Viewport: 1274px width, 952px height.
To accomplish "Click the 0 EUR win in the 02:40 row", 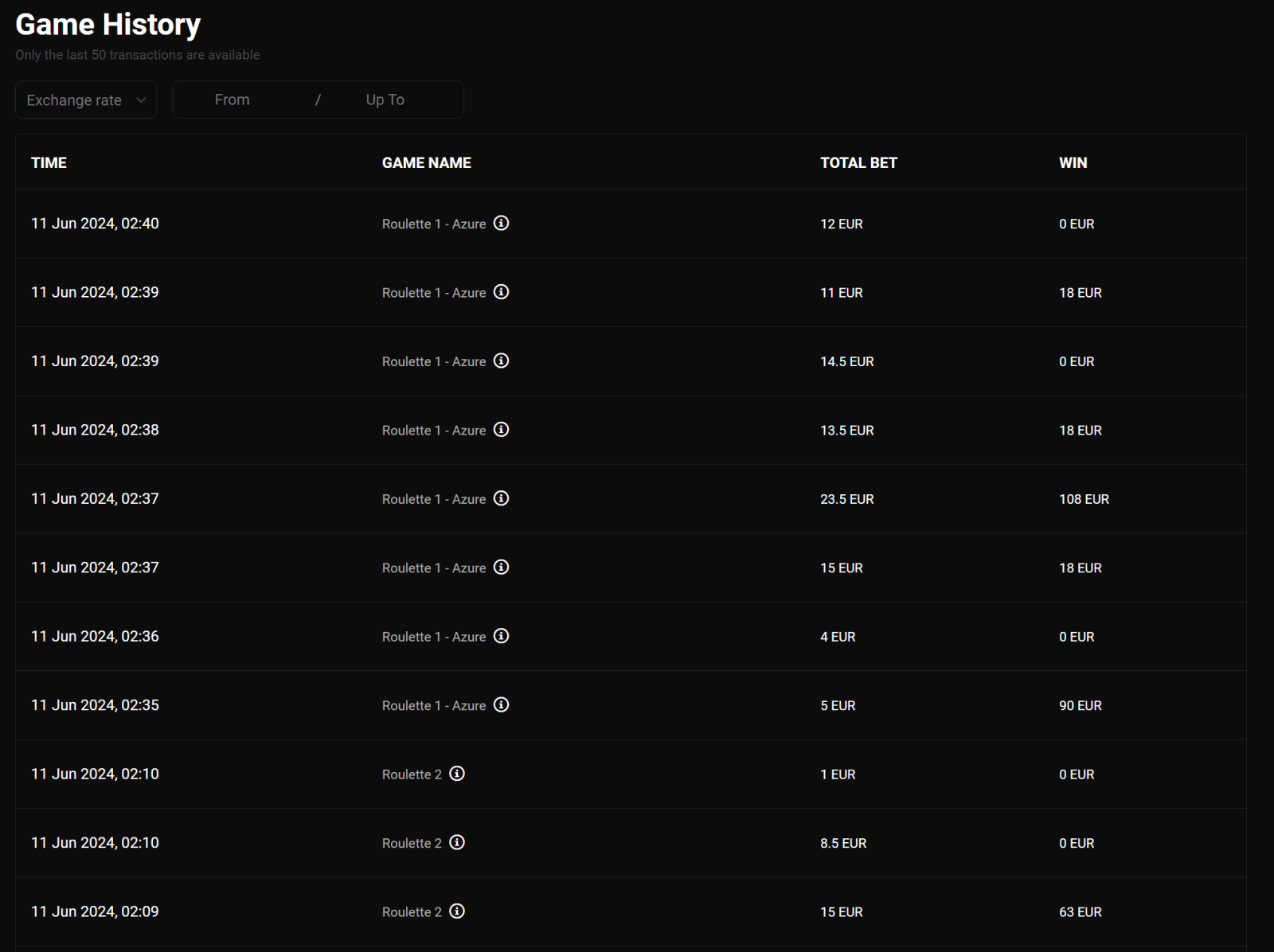I will (x=1077, y=224).
